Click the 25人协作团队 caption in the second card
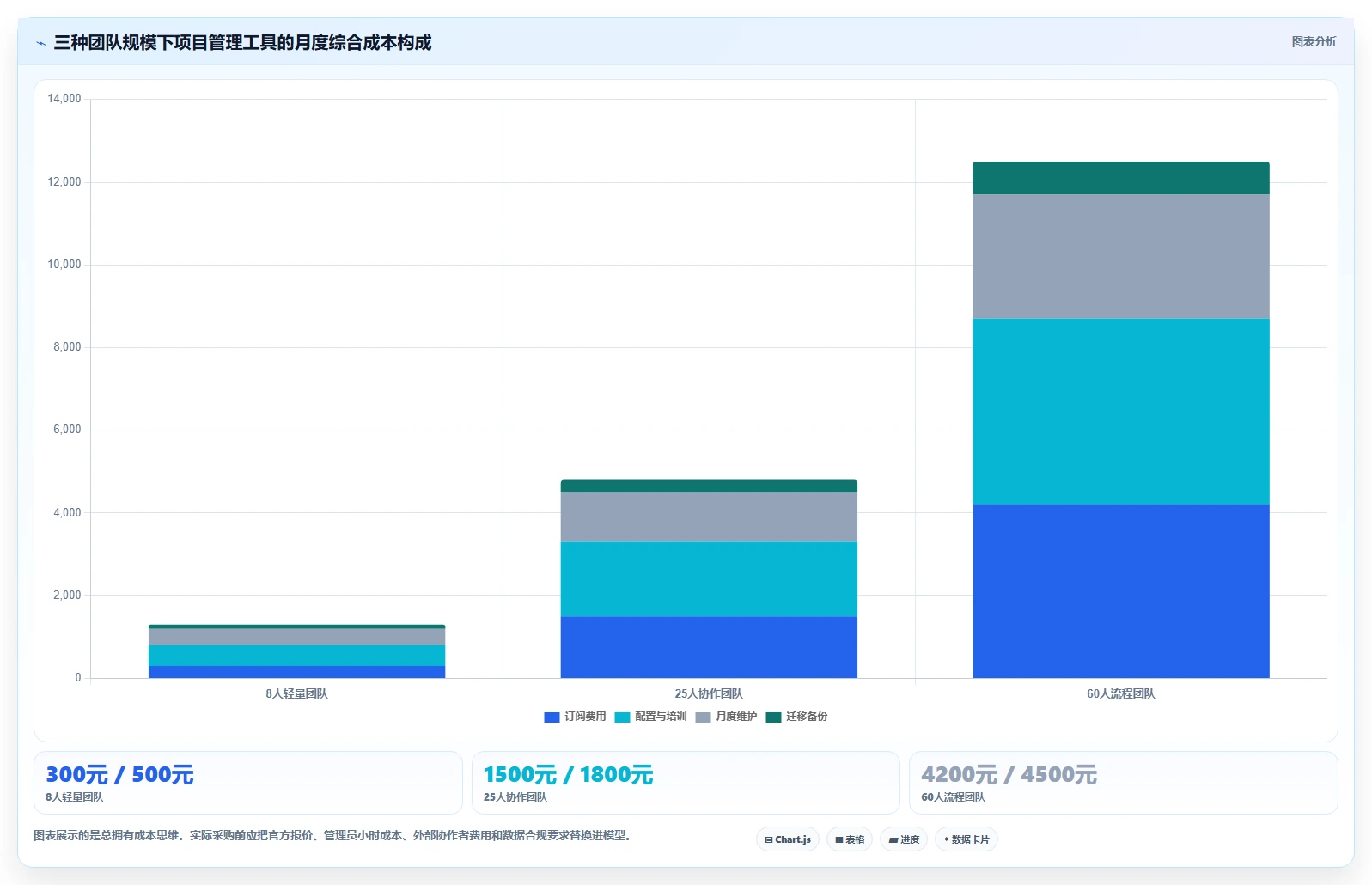 tap(515, 797)
